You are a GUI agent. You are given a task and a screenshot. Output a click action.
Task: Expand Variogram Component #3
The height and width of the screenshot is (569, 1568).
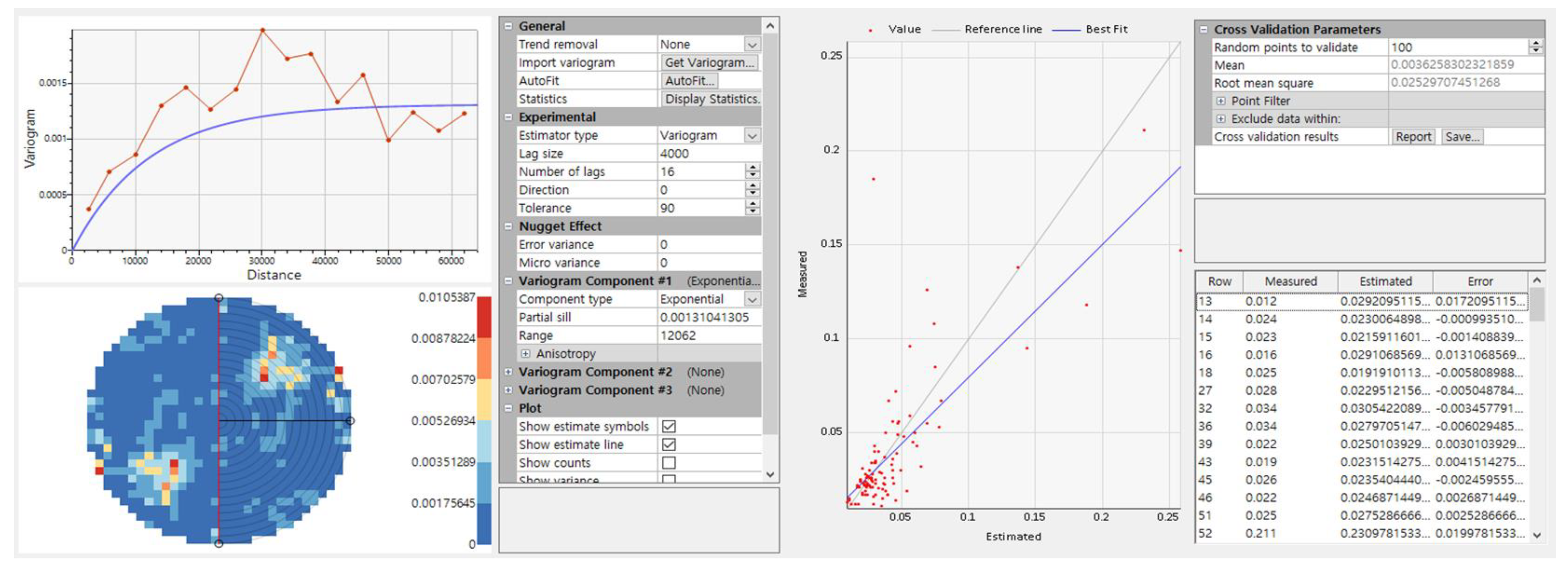click(x=508, y=390)
